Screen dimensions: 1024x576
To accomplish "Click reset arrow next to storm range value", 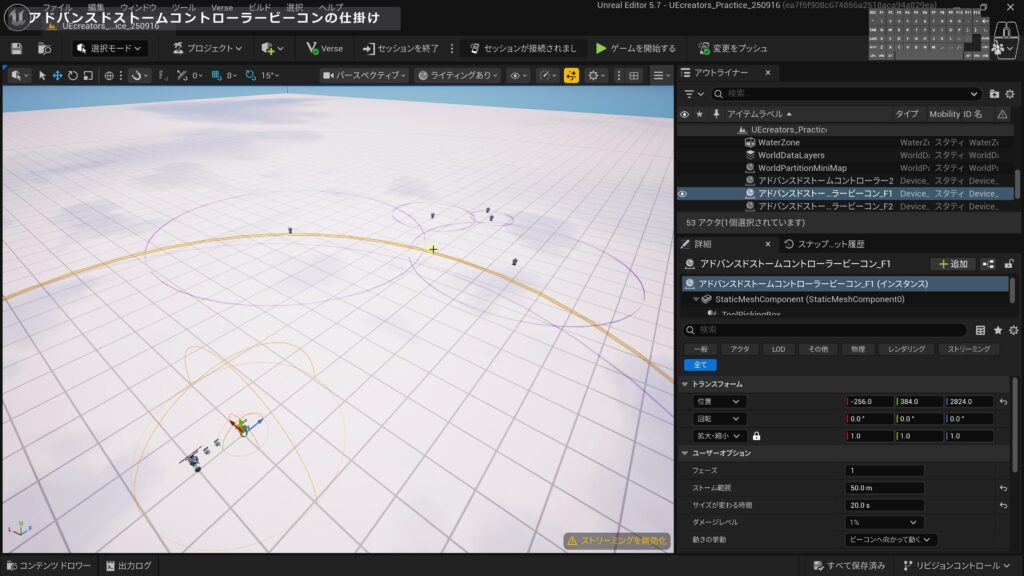I will (1003, 488).
